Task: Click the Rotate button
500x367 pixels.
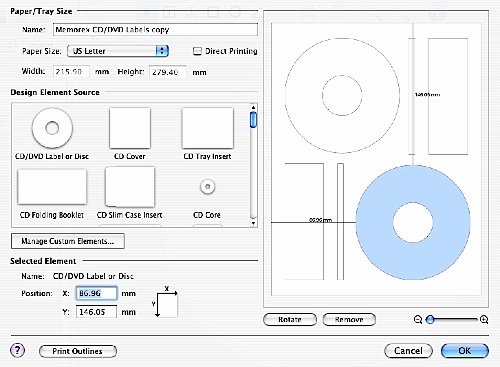Action: [x=290, y=319]
